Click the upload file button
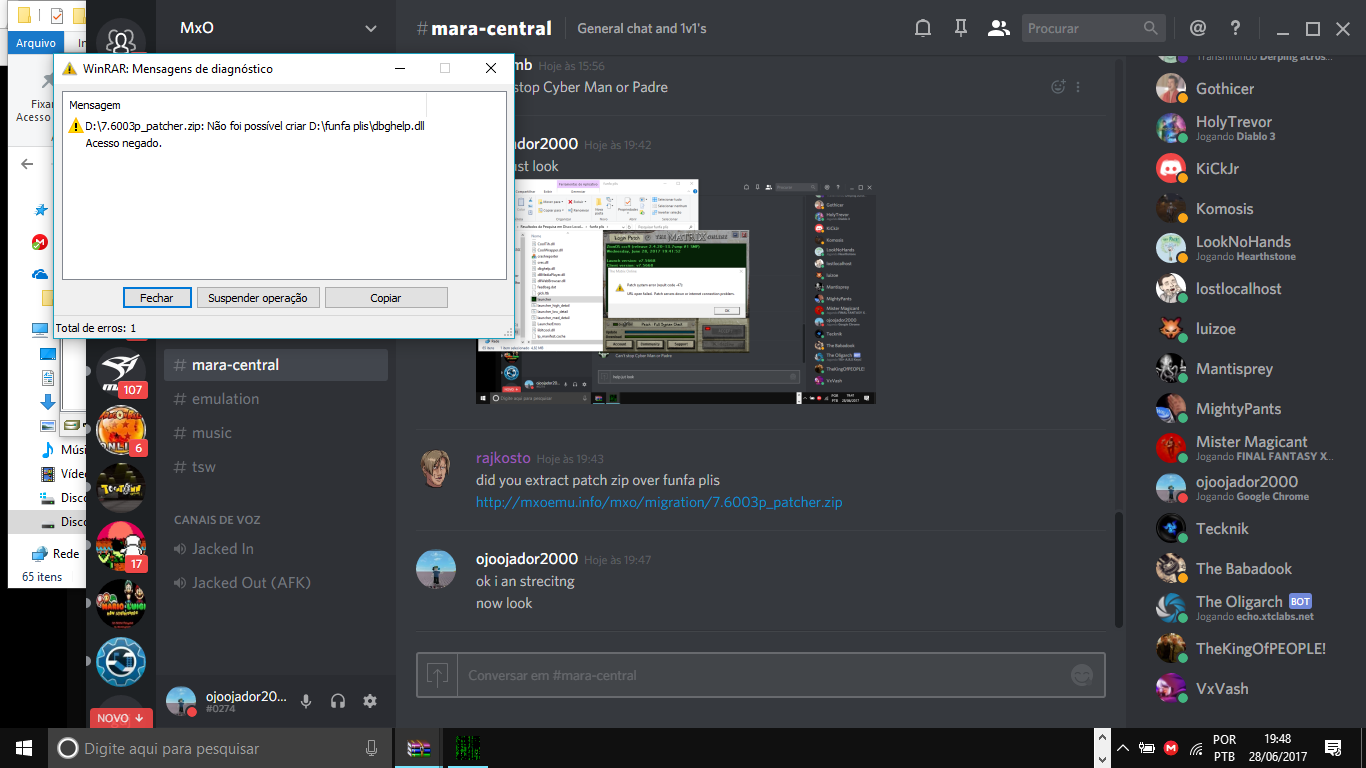This screenshot has width=1366, height=768. click(438, 675)
